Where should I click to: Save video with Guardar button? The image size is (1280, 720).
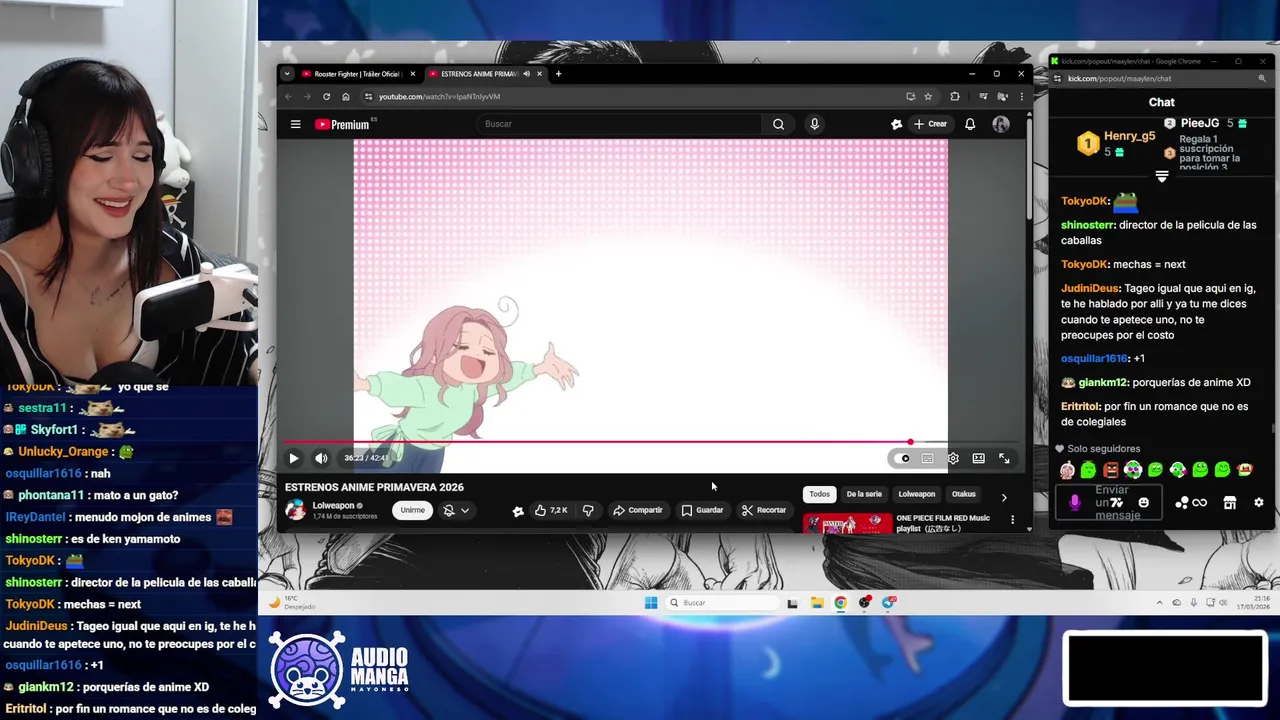click(703, 510)
